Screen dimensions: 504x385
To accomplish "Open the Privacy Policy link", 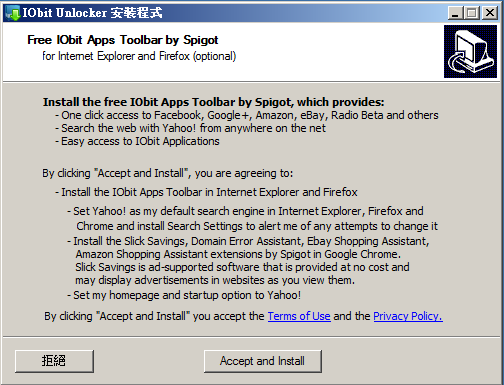I will [x=408, y=316].
